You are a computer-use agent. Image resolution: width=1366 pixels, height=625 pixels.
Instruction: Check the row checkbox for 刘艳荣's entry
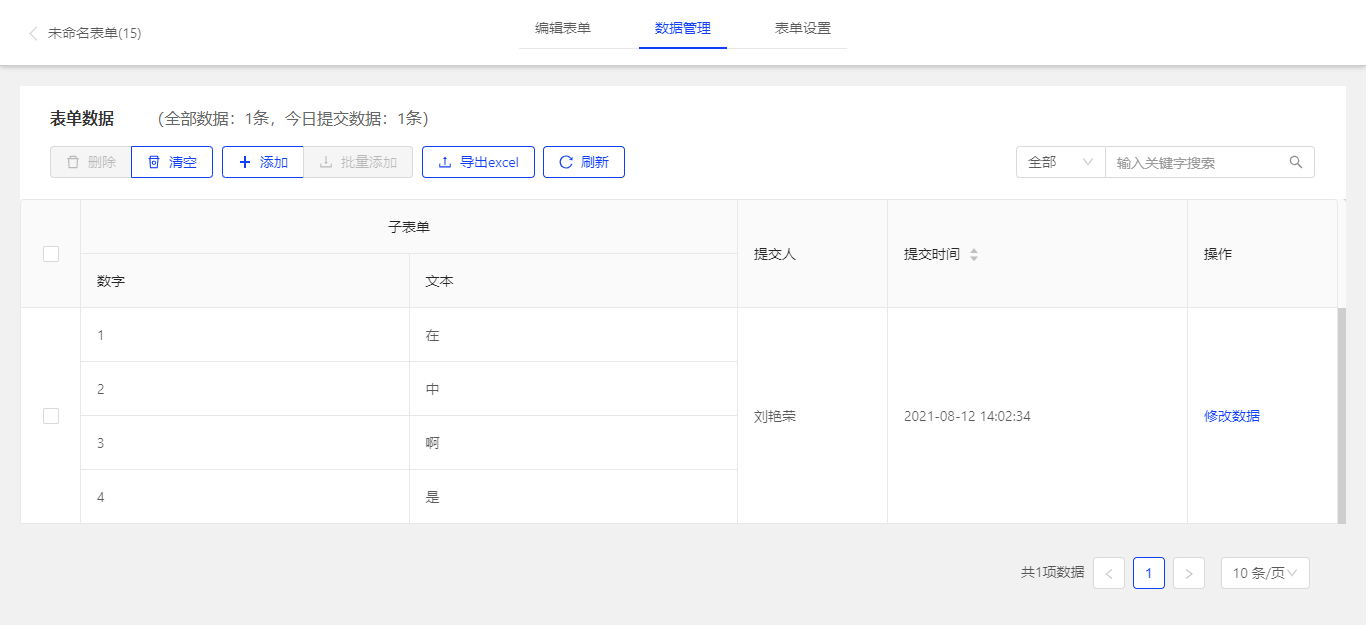(x=51, y=416)
